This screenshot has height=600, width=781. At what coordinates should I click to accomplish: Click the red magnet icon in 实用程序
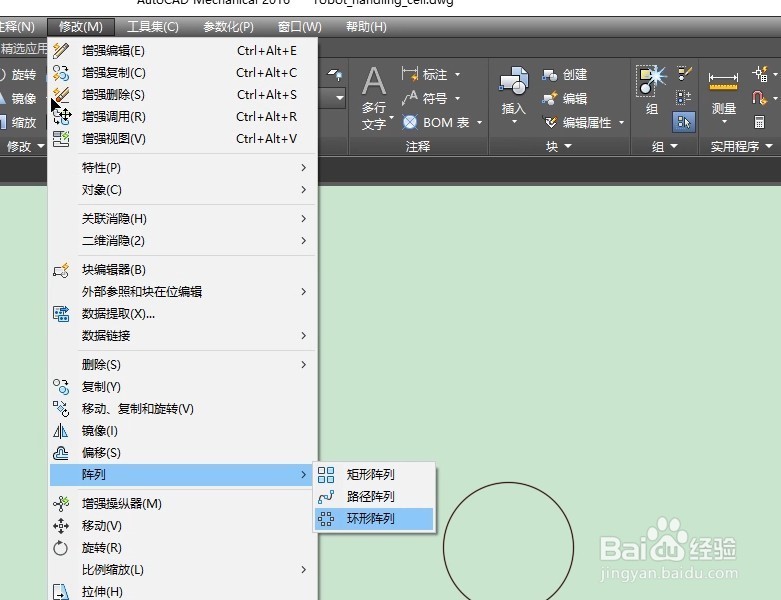758,98
